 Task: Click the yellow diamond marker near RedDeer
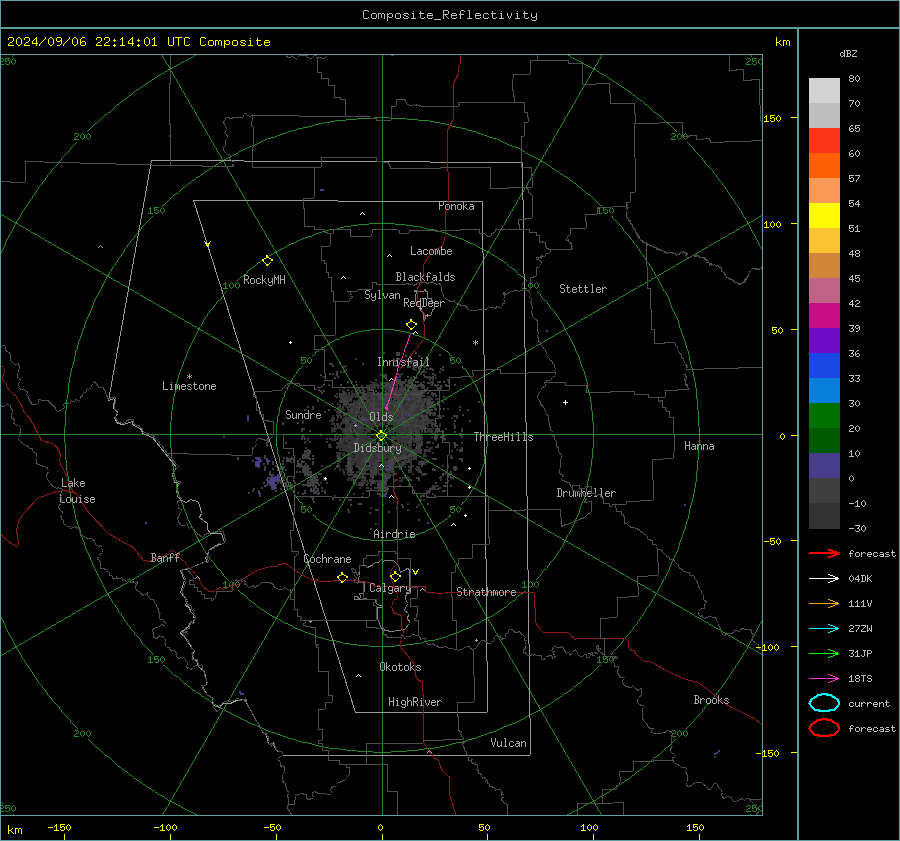pyautogui.click(x=412, y=325)
